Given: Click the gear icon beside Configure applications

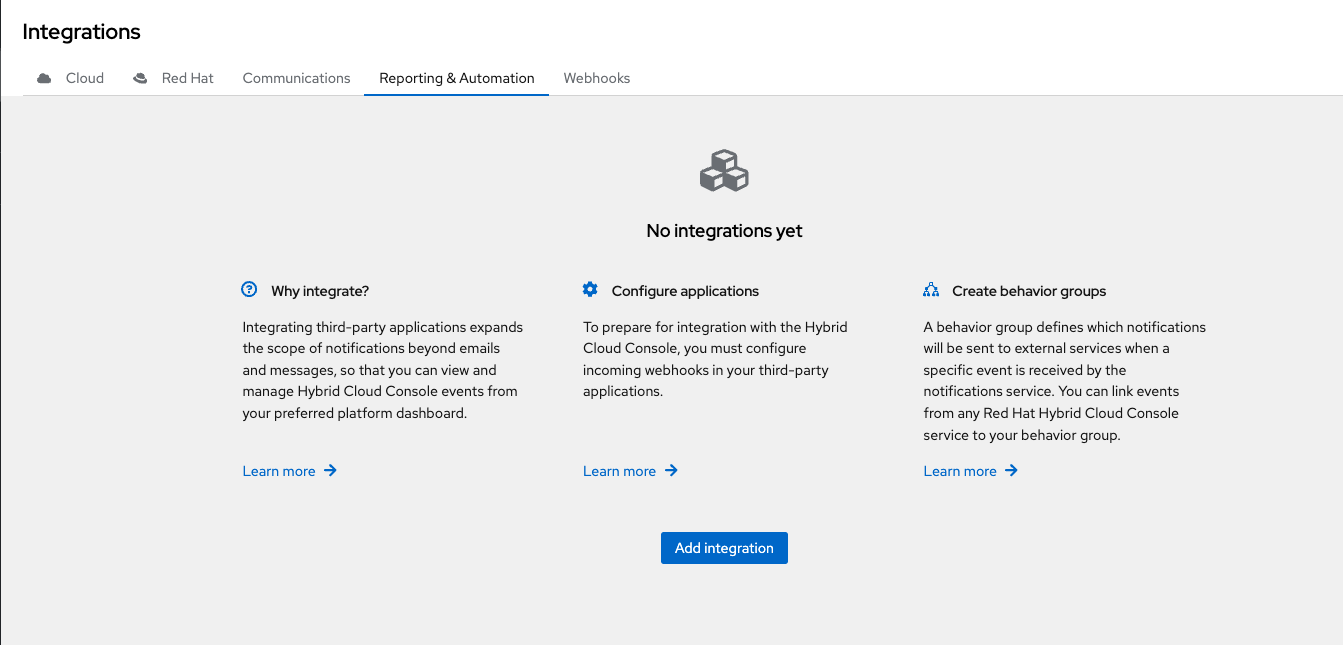Looking at the screenshot, I should tap(590, 290).
